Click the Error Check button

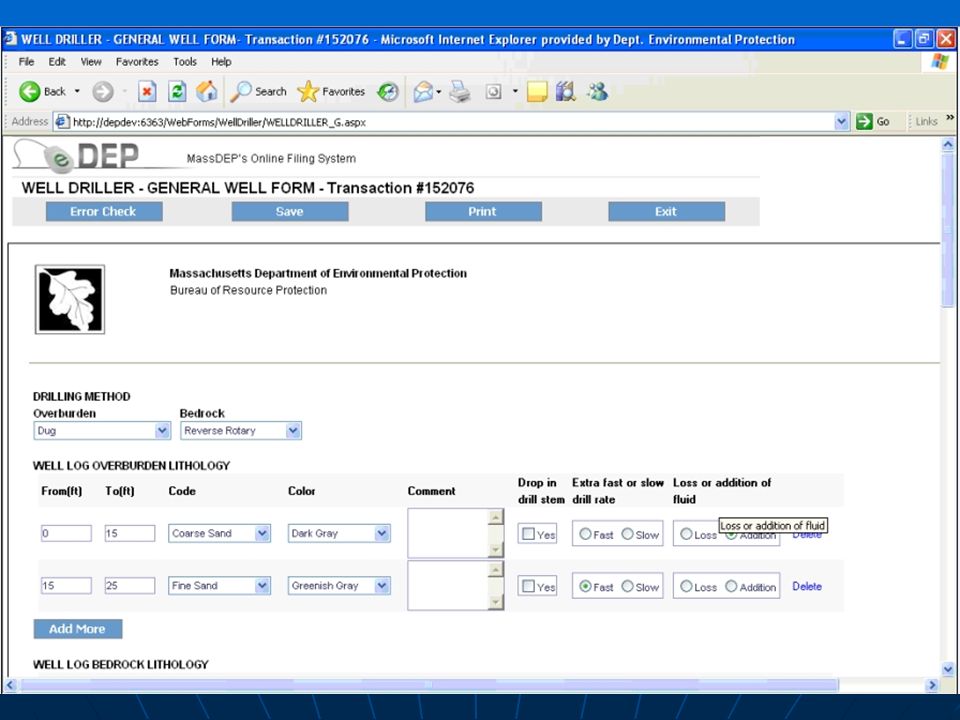103,211
